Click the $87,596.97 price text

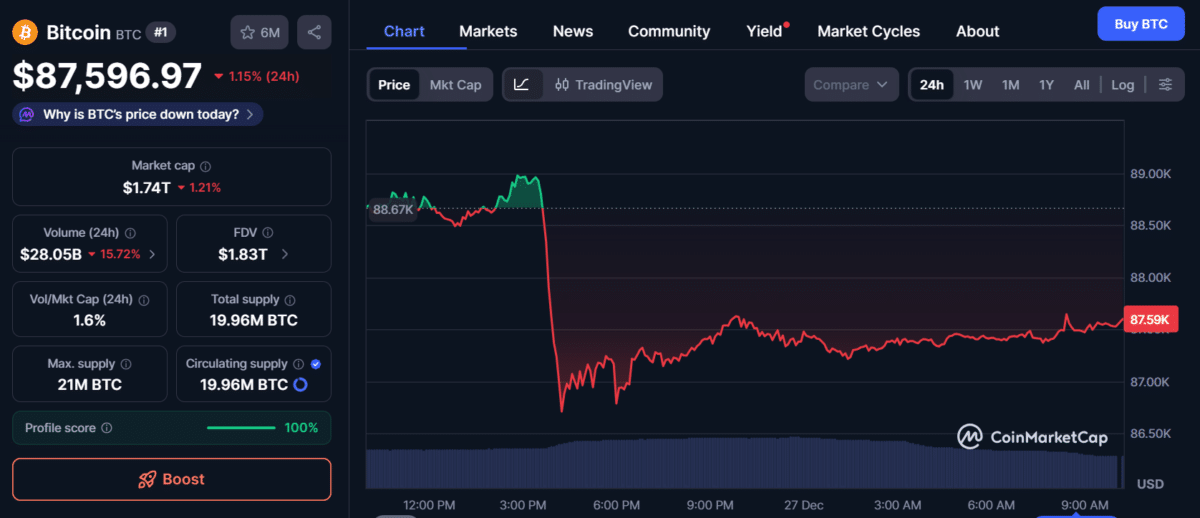pyautogui.click(x=107, y=75)
